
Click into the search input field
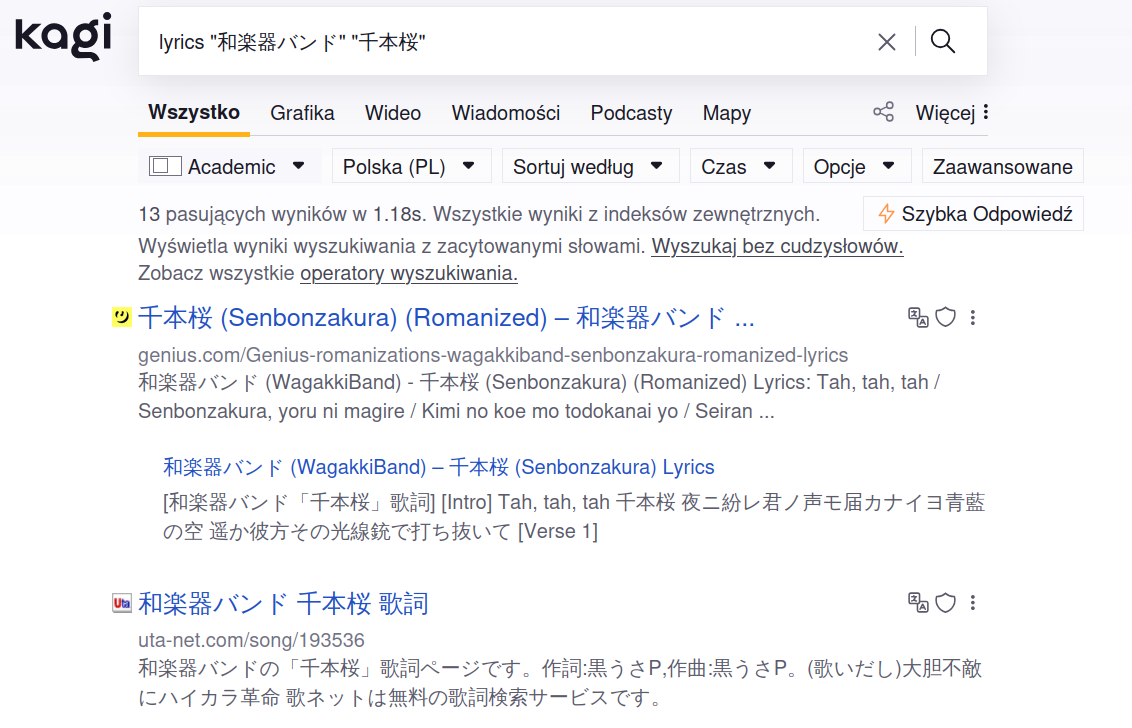(500, 42)
